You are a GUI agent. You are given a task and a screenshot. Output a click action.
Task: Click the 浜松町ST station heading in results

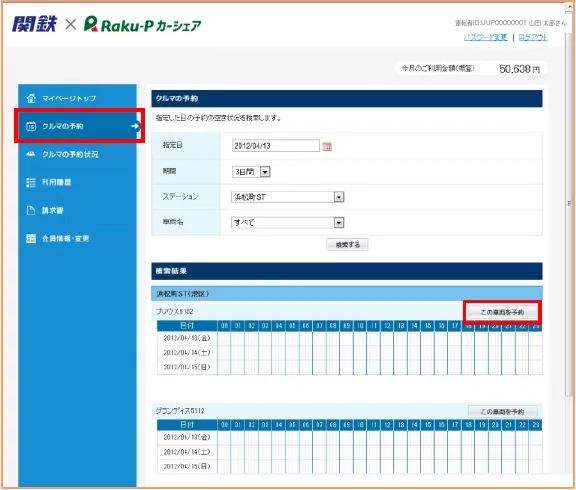coord(183,294)
